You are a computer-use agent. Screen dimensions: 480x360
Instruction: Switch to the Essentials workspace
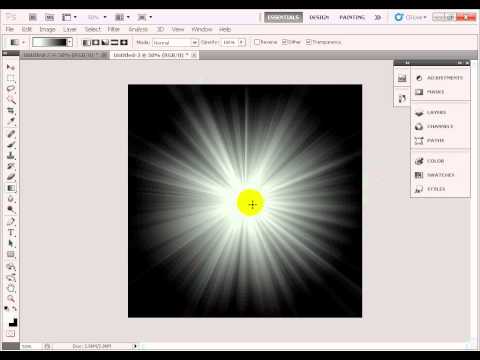[283, 17]
